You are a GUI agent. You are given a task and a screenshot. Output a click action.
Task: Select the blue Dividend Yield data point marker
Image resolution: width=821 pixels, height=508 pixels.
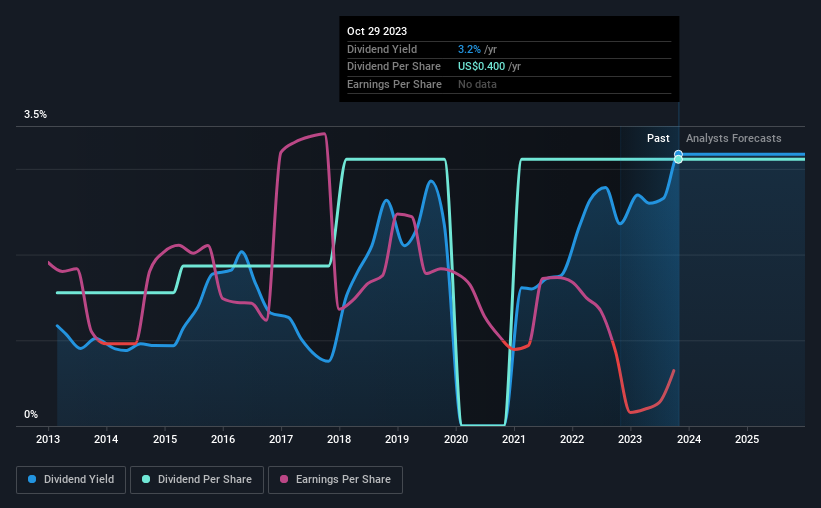click(678, 154)
